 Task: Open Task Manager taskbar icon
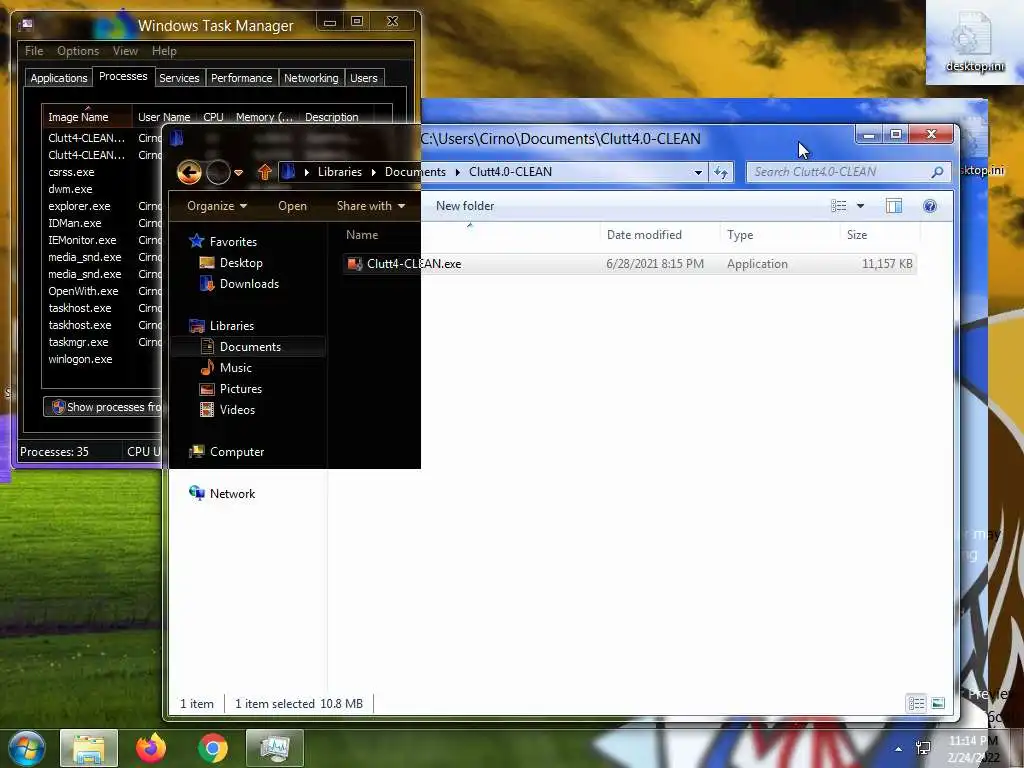tap(274, 748)
